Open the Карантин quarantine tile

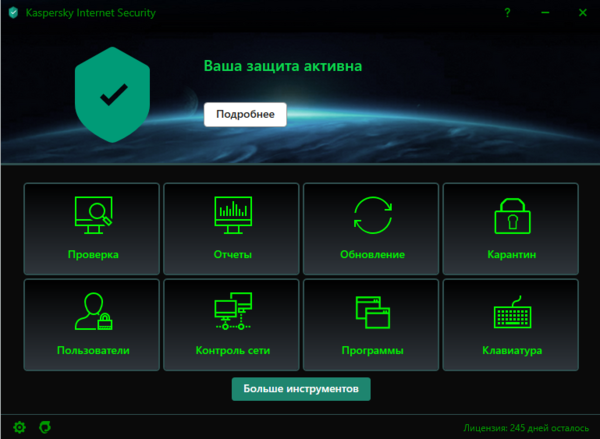pos(510,228)
